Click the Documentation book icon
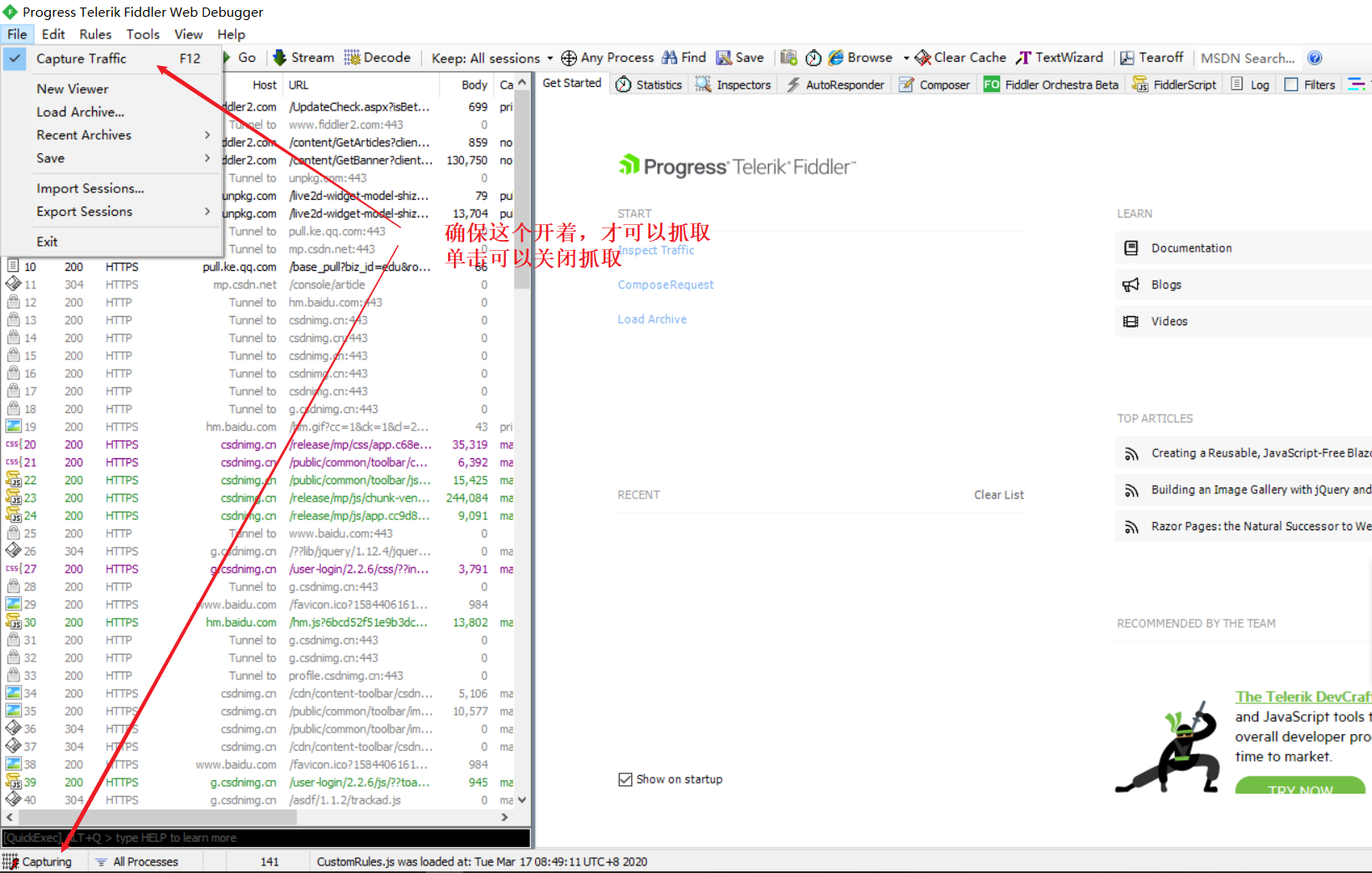The image size is (1372, 873). [1131, 248]
